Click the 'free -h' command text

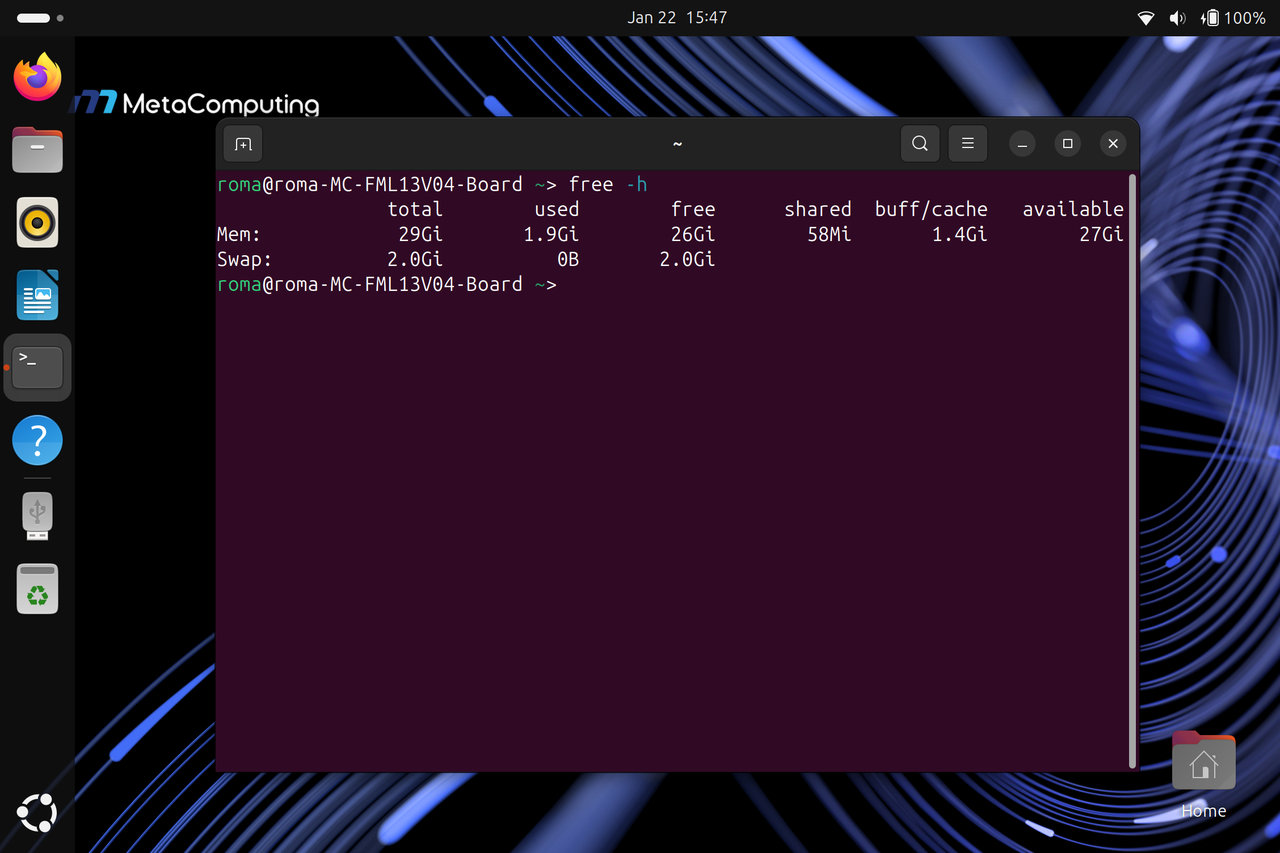pos(608,184)
